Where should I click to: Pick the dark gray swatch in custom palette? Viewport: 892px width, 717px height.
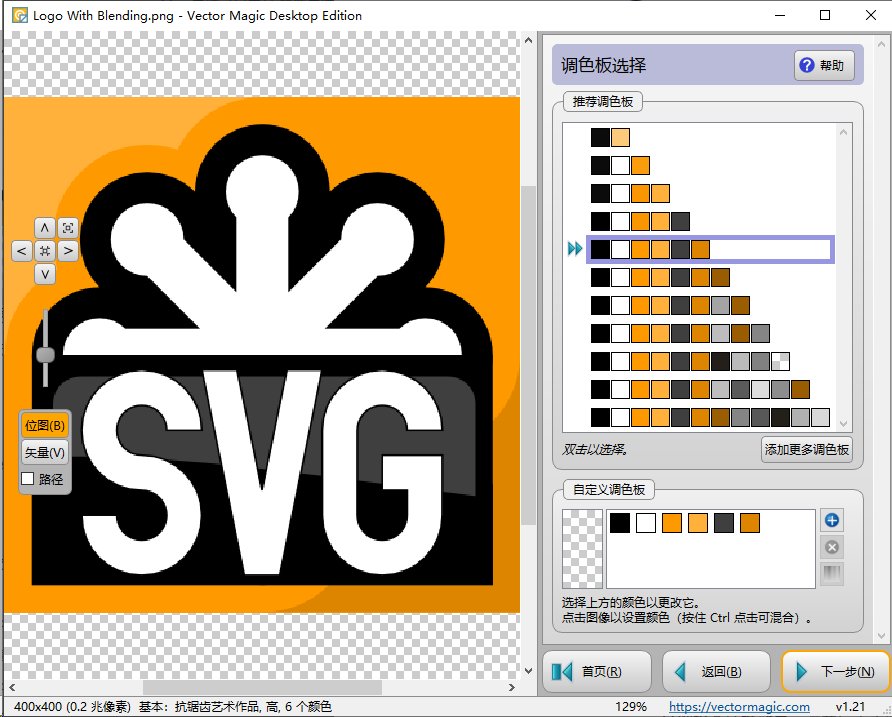[724, 522]
